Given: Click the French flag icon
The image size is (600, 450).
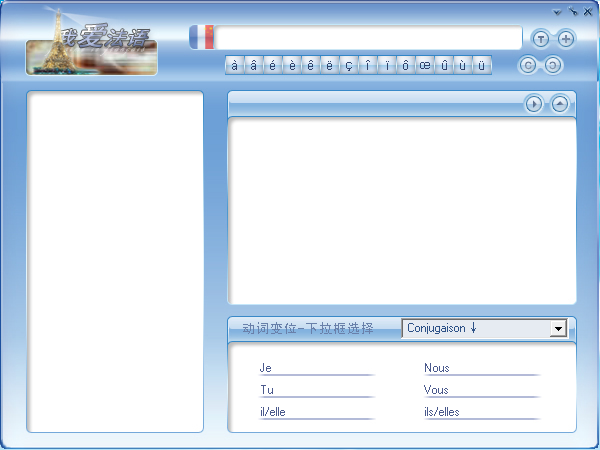Looking at the screenshot, I should (202, 37).
